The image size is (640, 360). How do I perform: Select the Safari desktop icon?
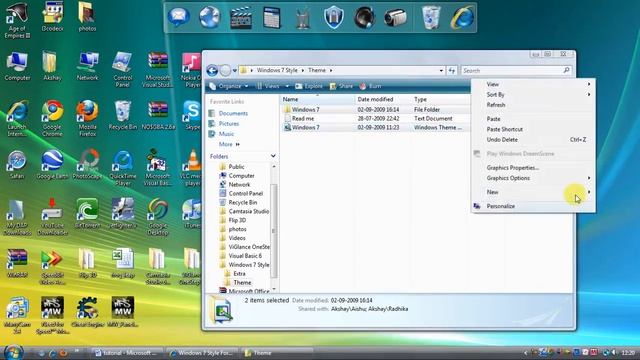click(x=17, y=165)
